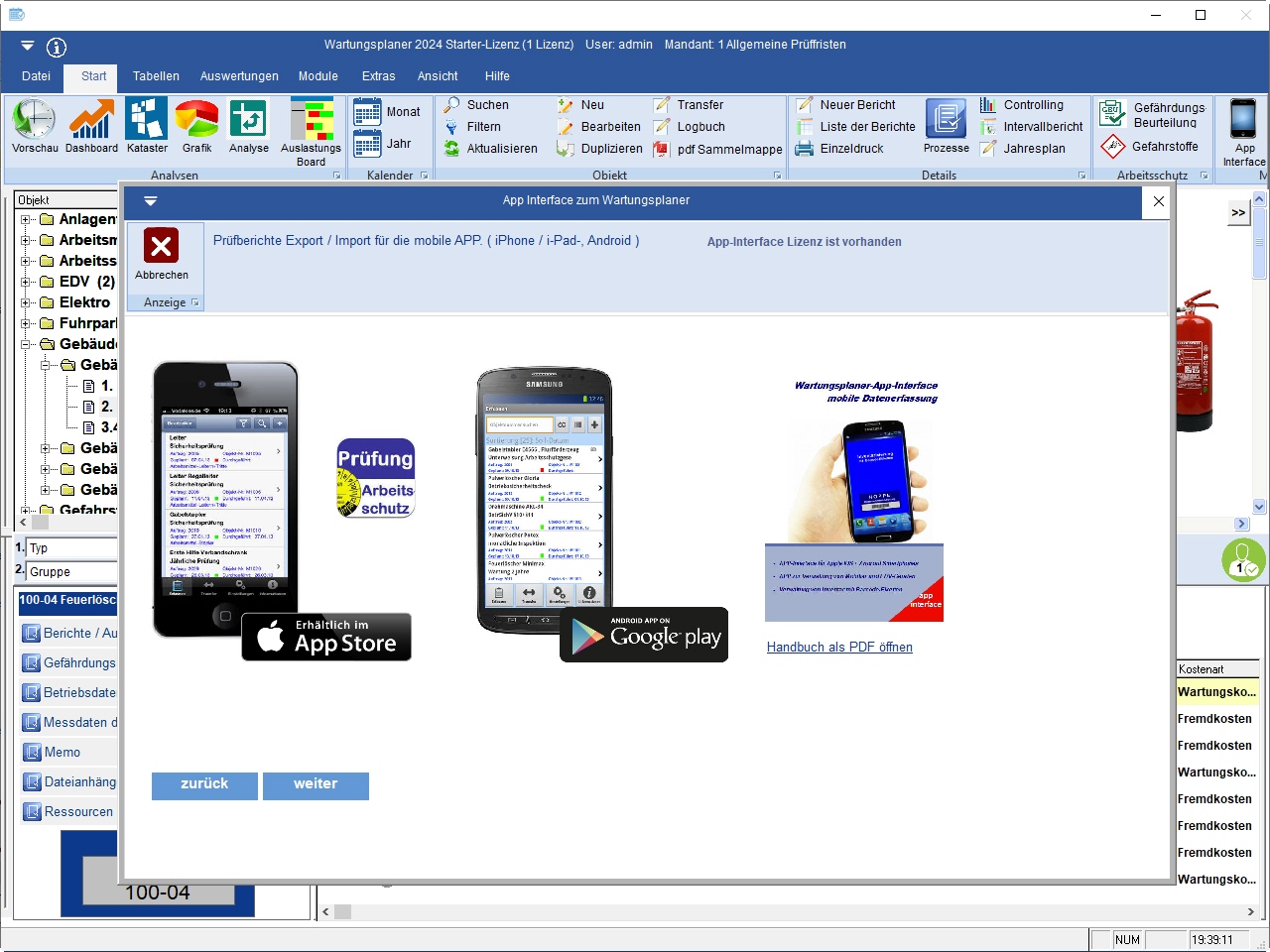Open the dialog's title dropdown arrow
This screenshot has height=952, width=1270.
click(150, 200)
